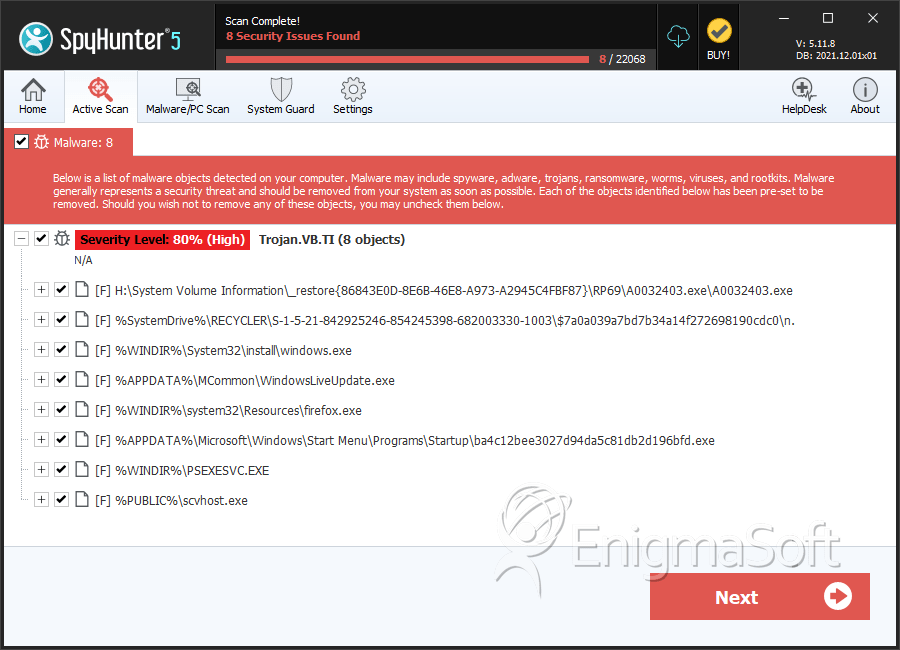Expand the PSEXESVC.EXE entry

(41, 470)
